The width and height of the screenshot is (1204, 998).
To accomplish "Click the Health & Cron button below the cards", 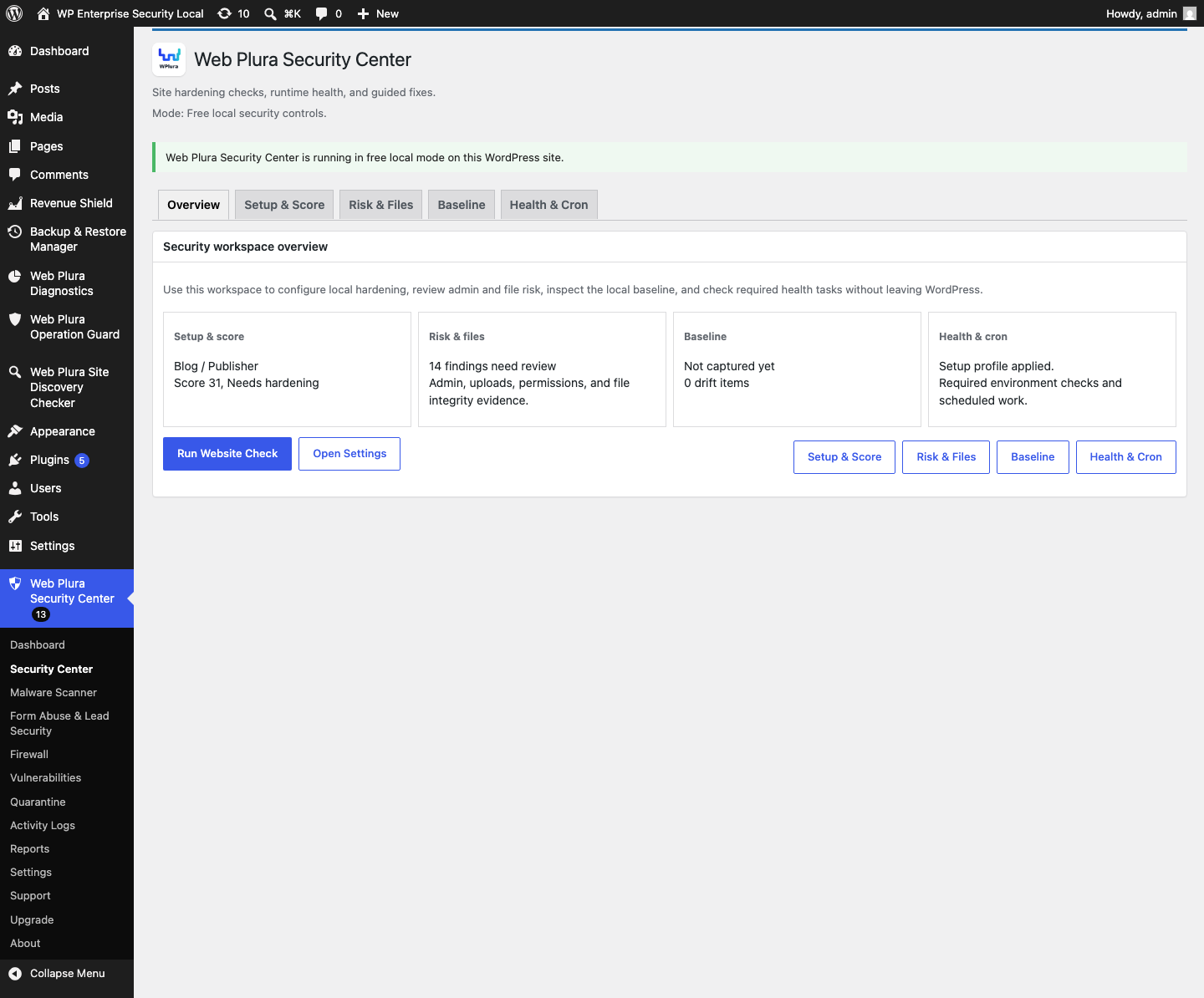I will point(1126,457).
